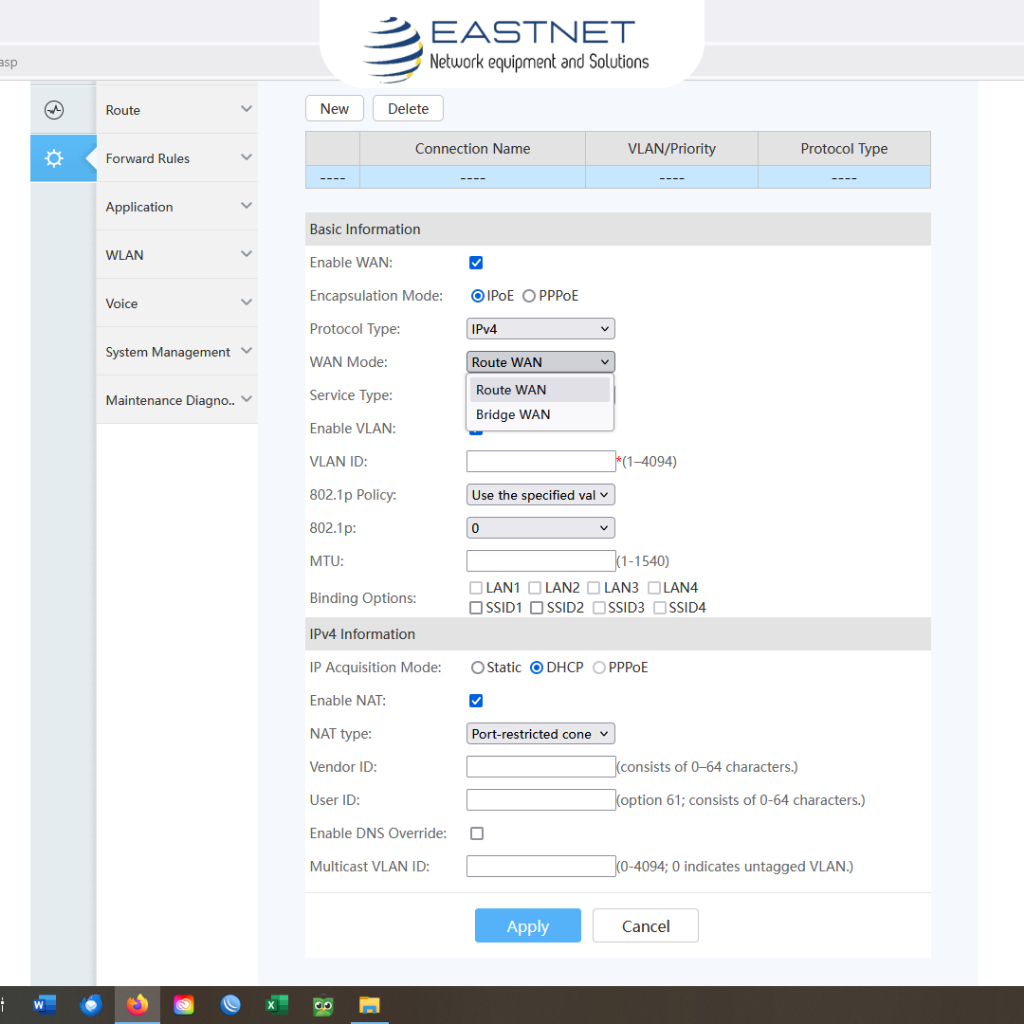Open the Protocol Type dropdown

click(540, 329)
